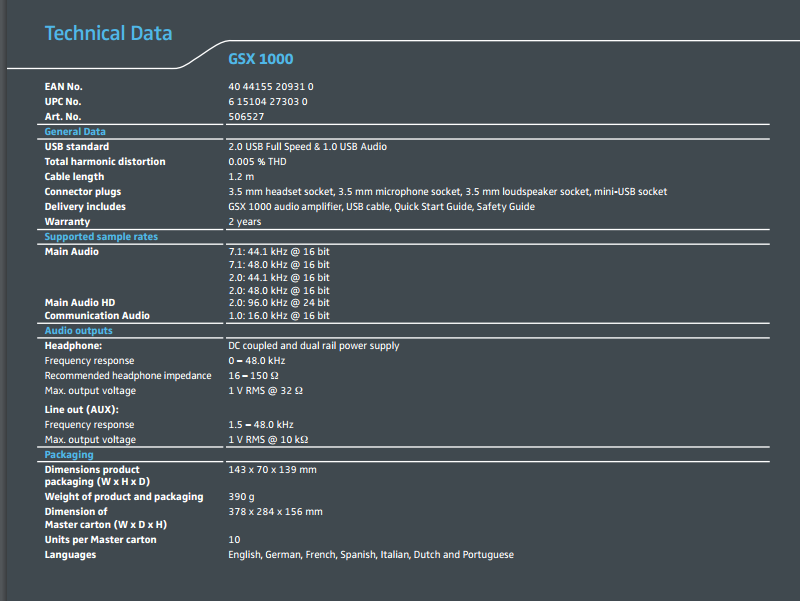This screenshot has height=601, width=800.
Task: Select 'Total harmonic distortion' label
Action: tap(105, 161)
